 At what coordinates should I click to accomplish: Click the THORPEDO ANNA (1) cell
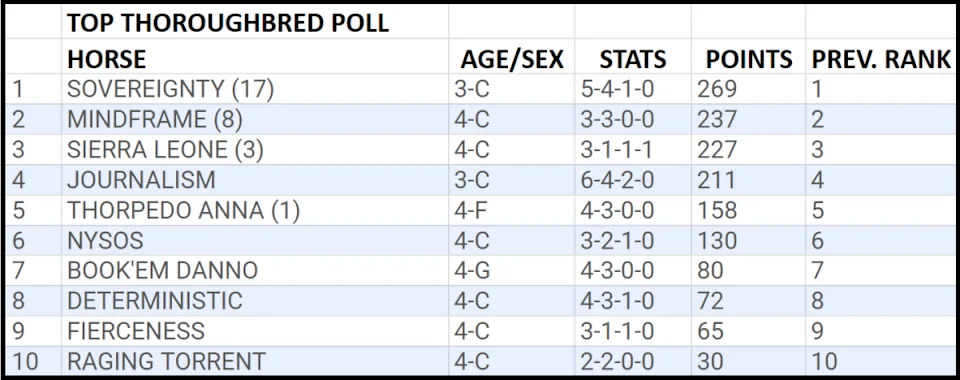click(255, 210)
